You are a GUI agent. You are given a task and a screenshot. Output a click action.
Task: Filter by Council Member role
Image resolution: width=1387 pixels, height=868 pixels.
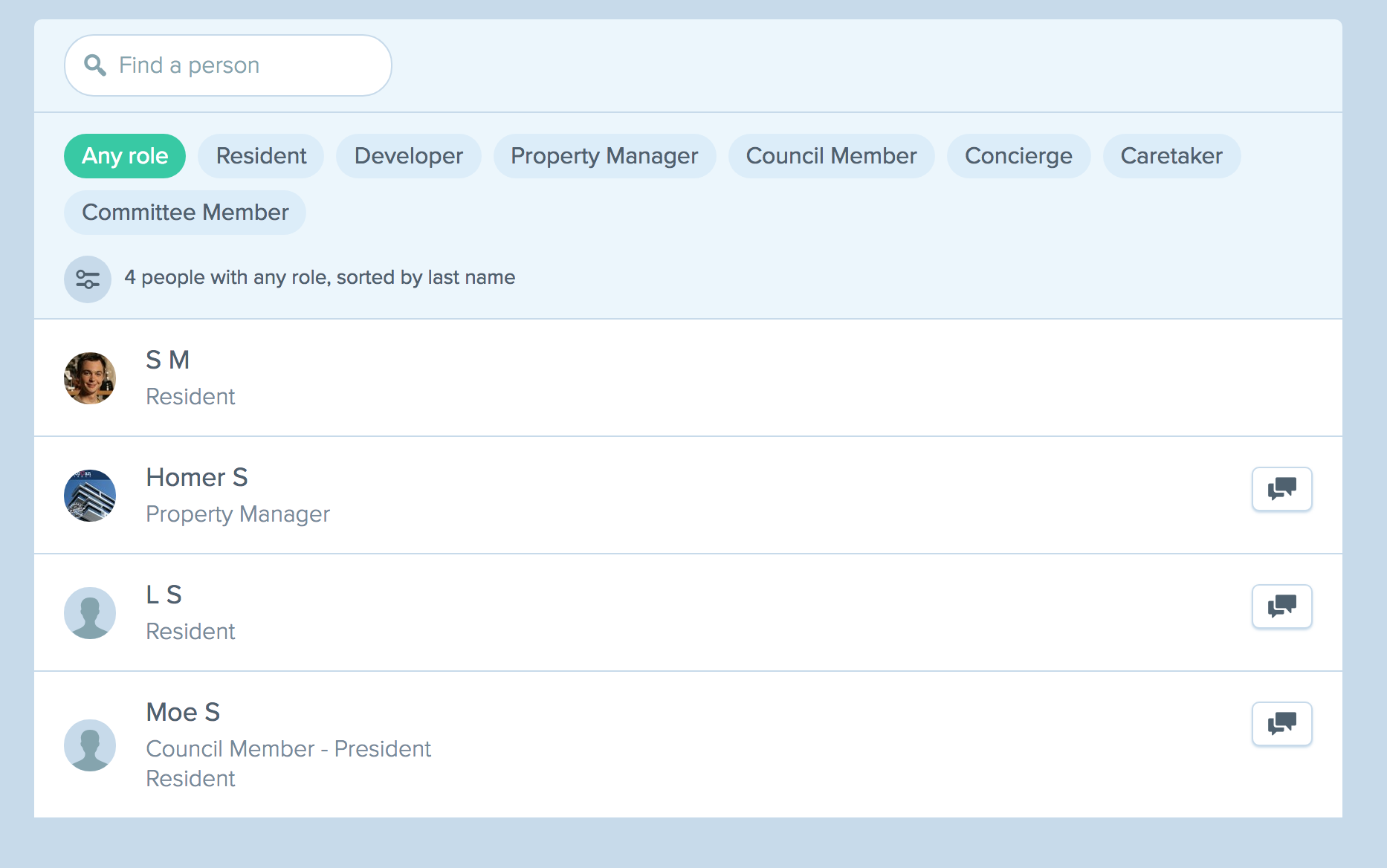(x=831, y=156)
